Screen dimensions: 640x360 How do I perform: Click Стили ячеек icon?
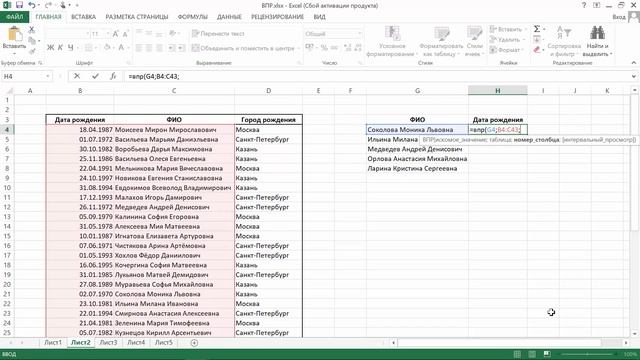click(474, 33)
